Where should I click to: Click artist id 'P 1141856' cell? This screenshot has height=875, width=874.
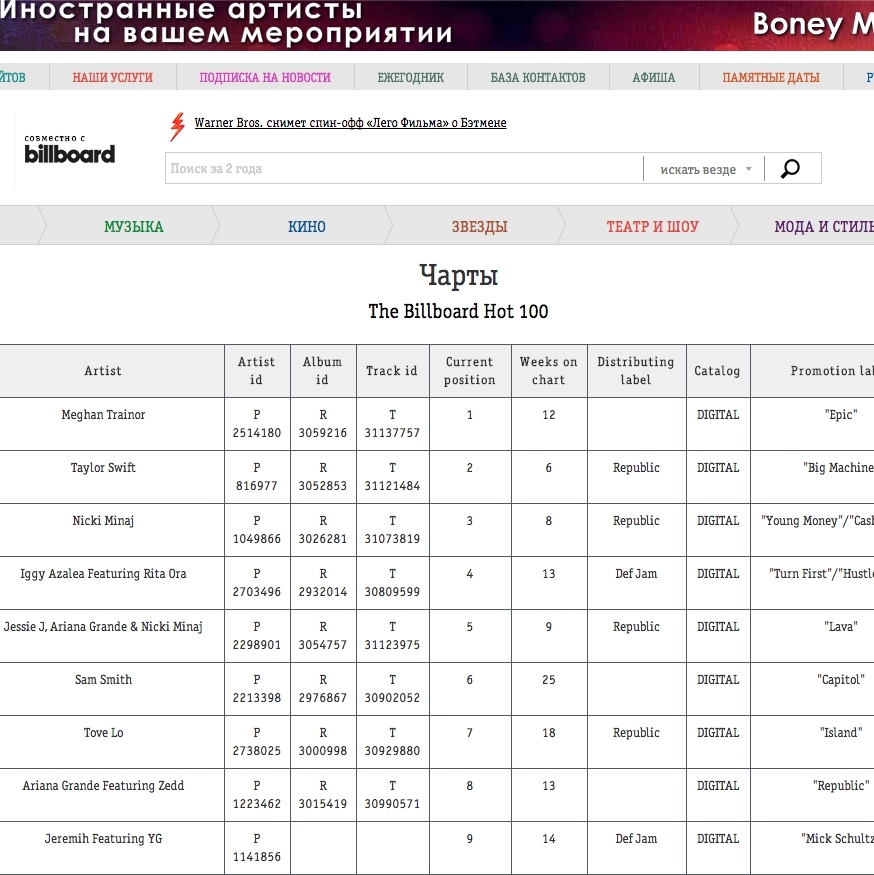257,848
